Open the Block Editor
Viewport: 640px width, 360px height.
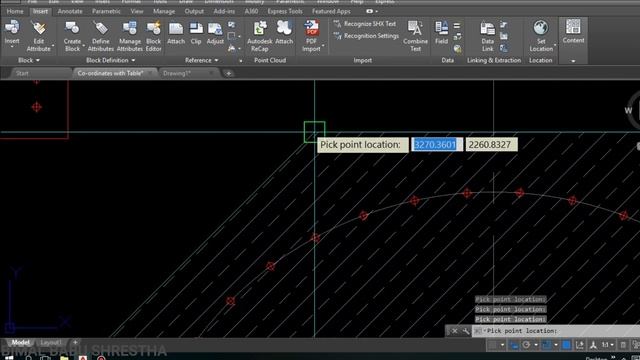point(153,36)
